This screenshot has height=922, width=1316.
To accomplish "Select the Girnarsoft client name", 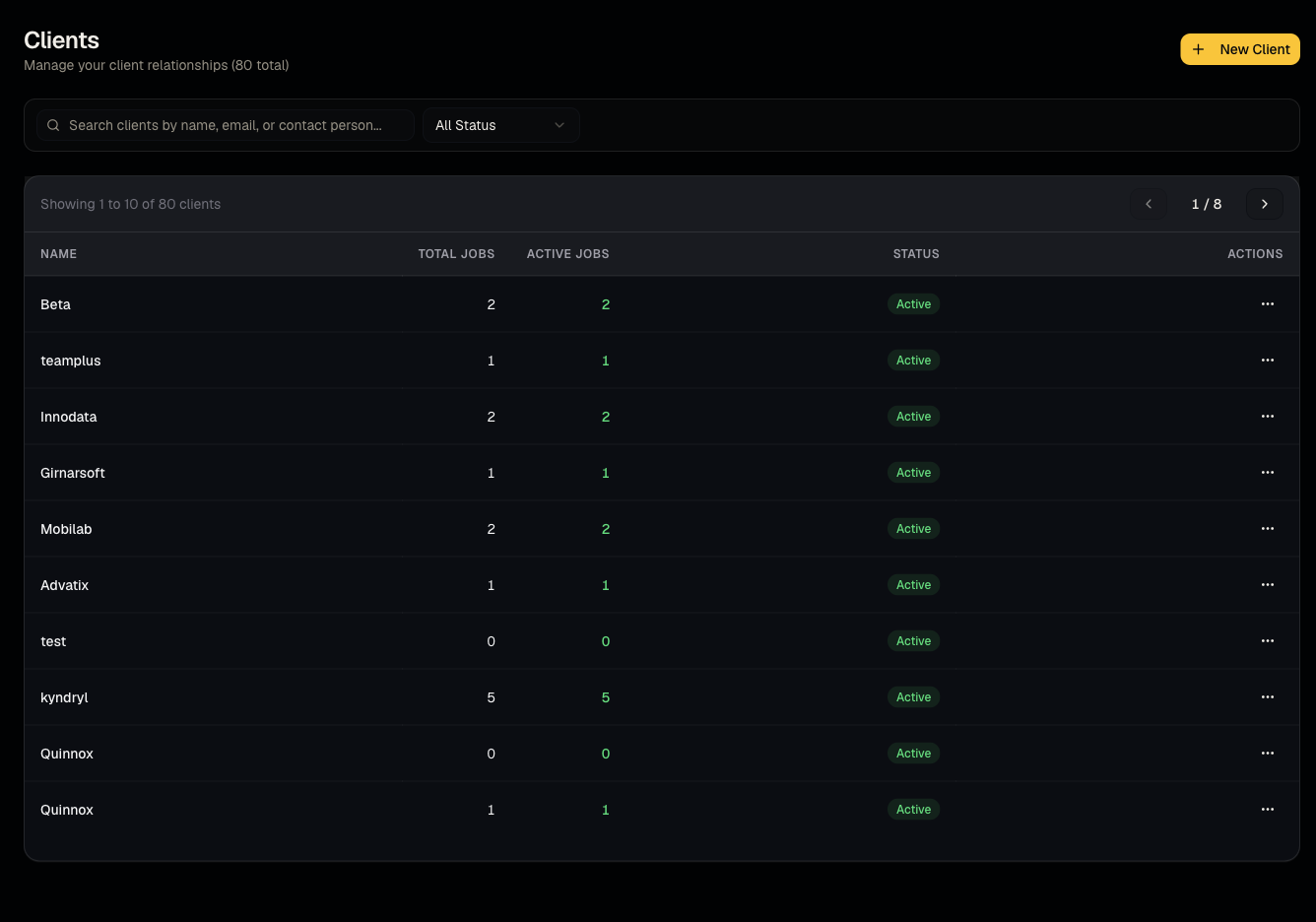I will pos(73,473).
